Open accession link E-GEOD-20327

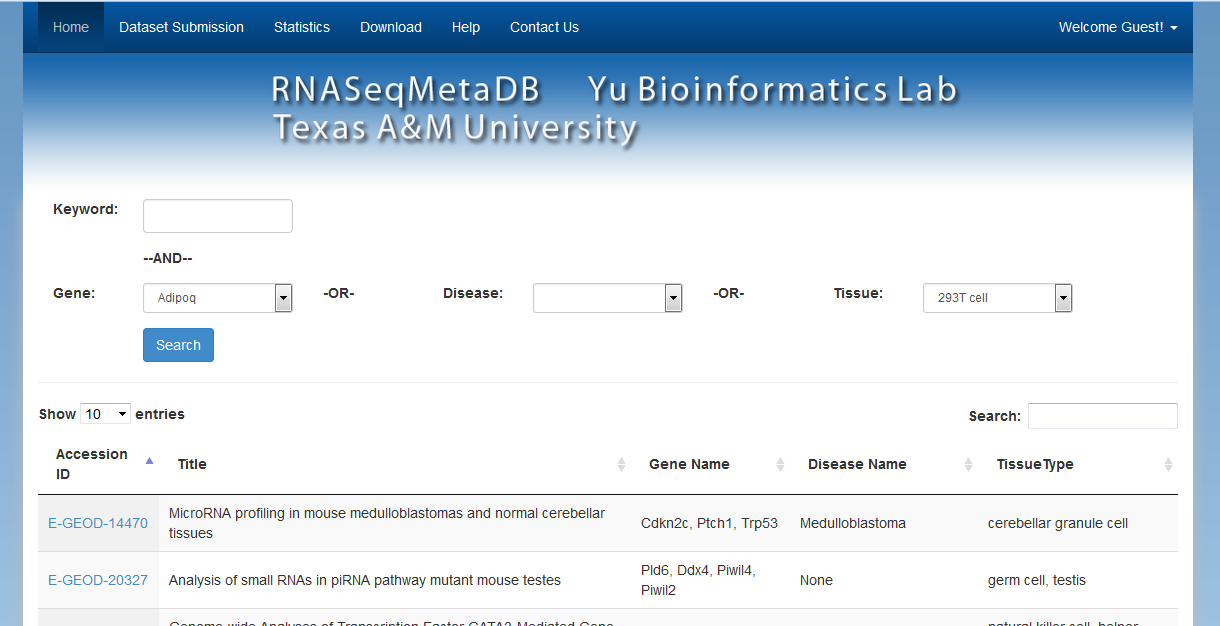click(98, 580)
